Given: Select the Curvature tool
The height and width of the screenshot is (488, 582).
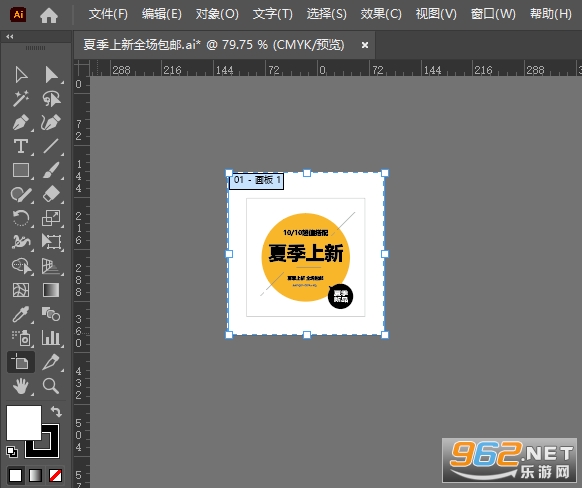Looking at the screenshot, I should point(51,122).
